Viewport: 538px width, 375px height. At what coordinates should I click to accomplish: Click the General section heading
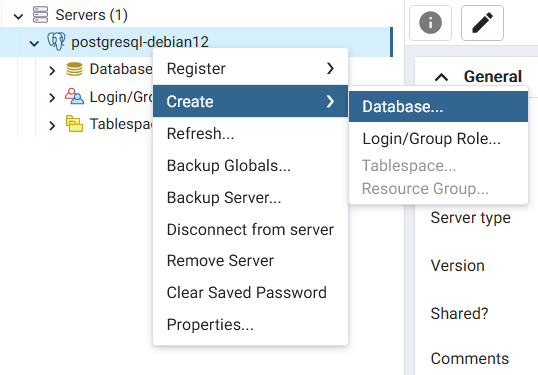493,76
